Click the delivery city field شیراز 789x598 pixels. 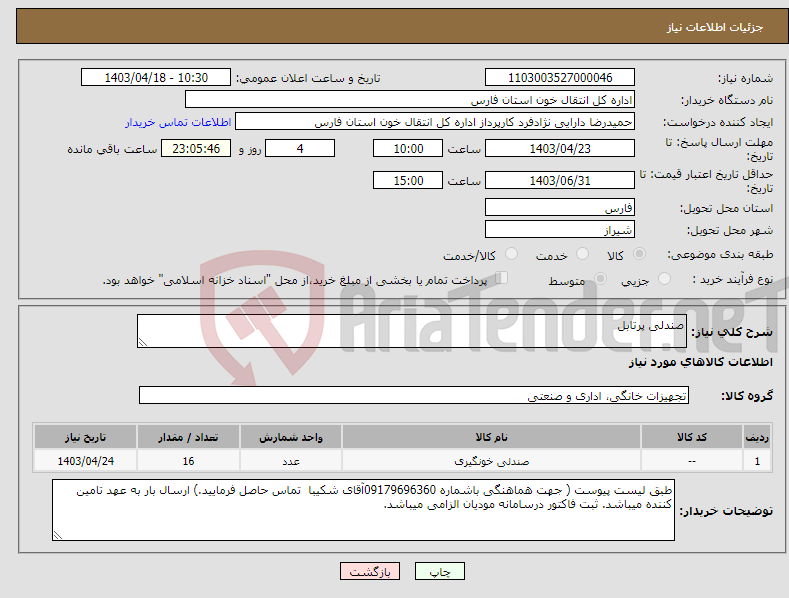pos(560,230)
